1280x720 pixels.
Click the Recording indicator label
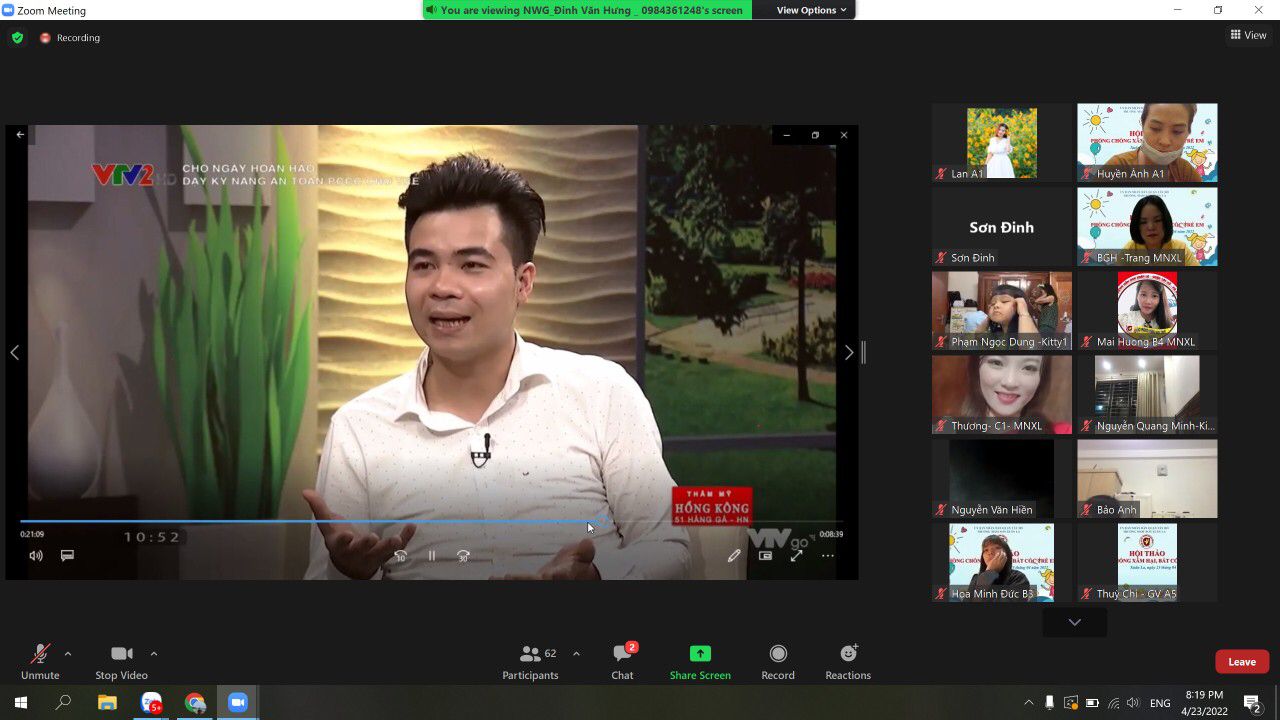click(x=78, y=38)
